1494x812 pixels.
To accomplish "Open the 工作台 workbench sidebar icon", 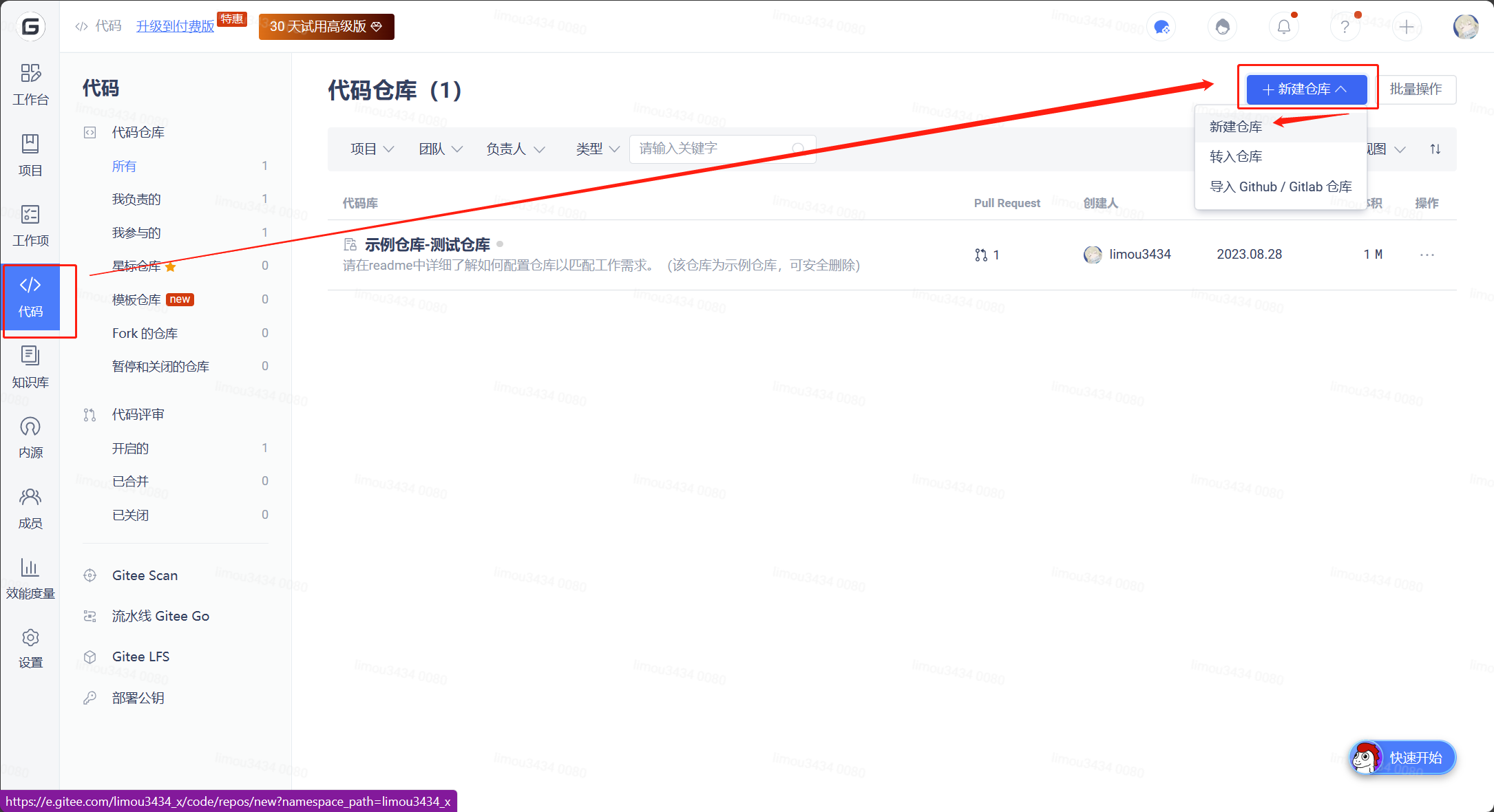I will pyautogui.click(x=30, y=84).
